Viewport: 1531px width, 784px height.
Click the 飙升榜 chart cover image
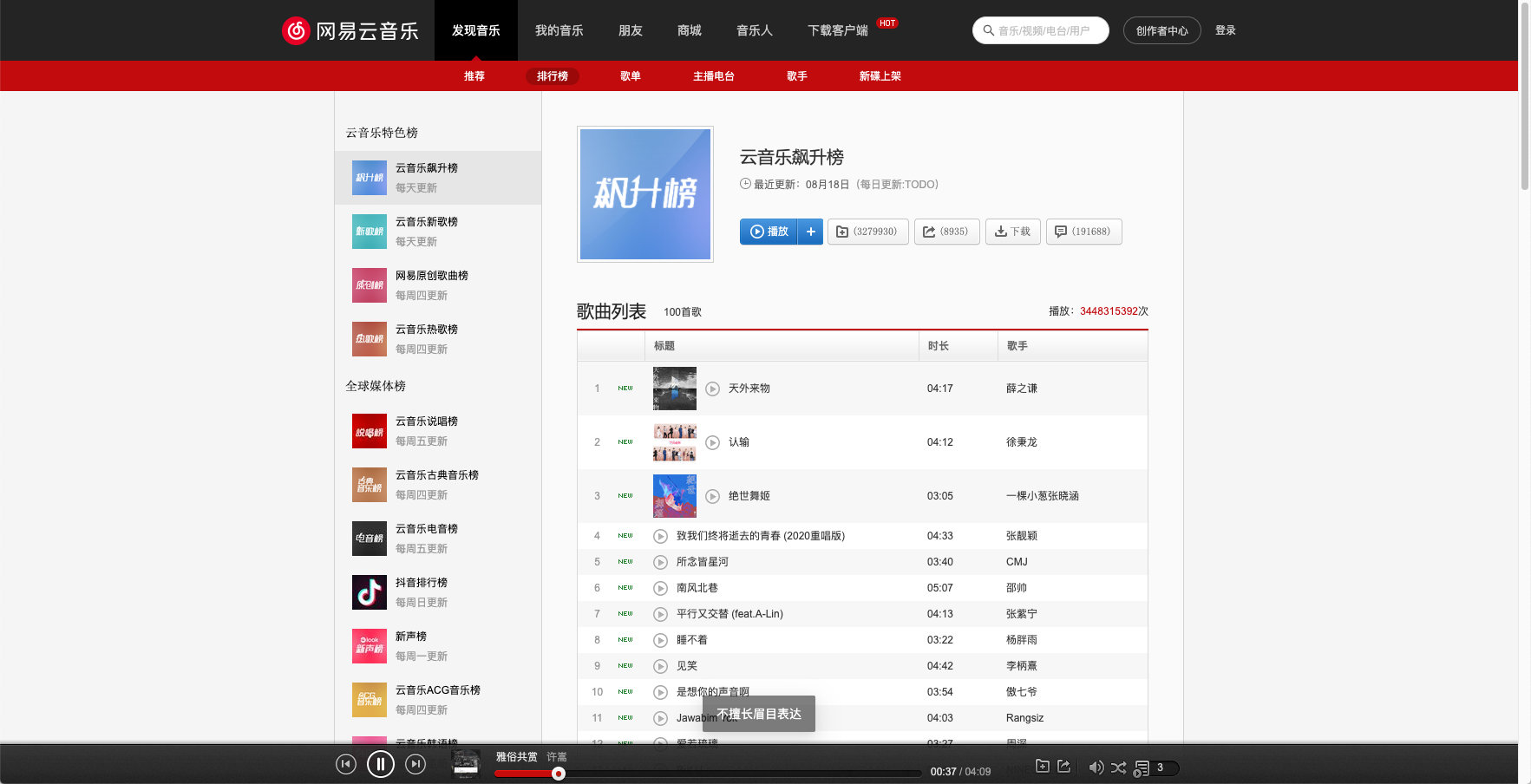pyautogui.click(x=645, y=194)
